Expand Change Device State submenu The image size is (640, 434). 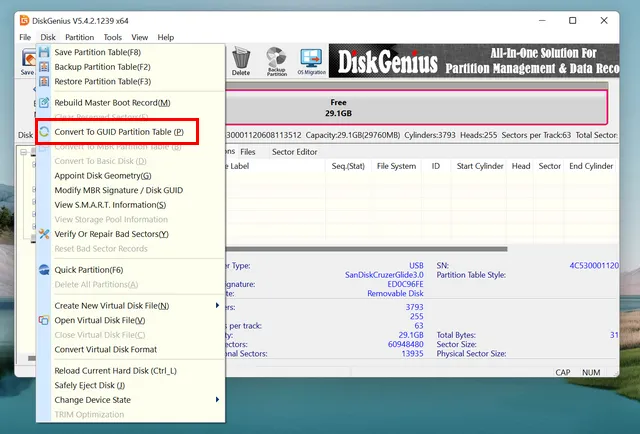(x=131, y=400)
